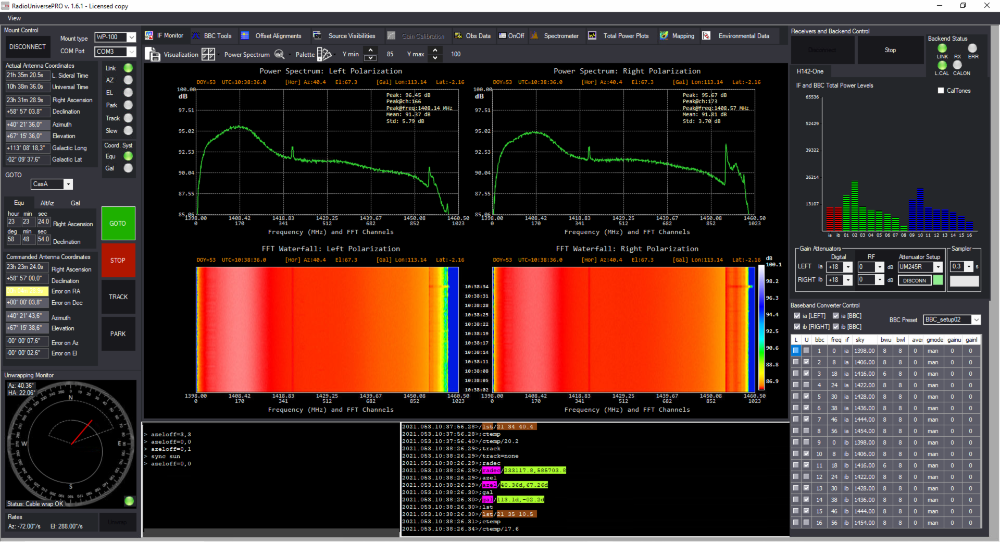Screen dimensions: 1000x542
Task: Open the CasA GOTO source dropdown
Action: point(68,184)
